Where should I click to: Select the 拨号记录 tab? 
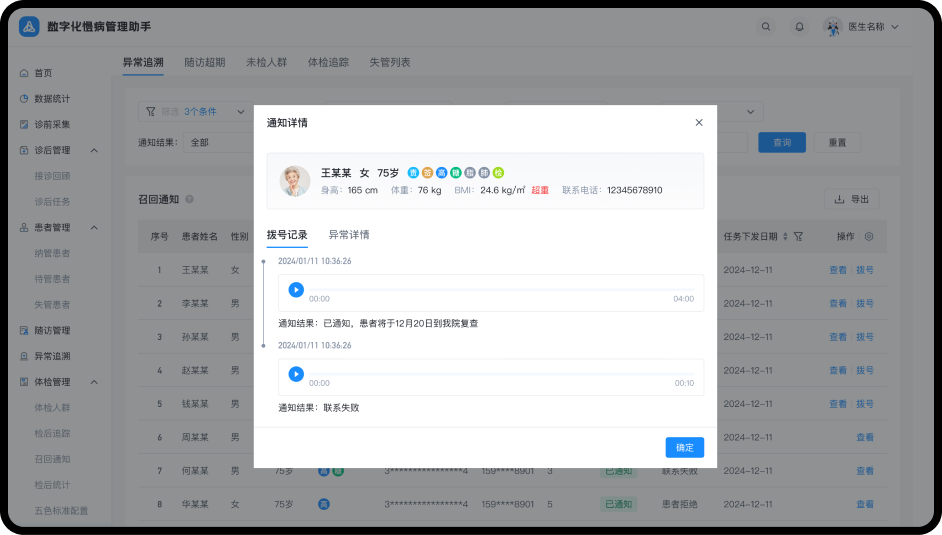(287, 235)
